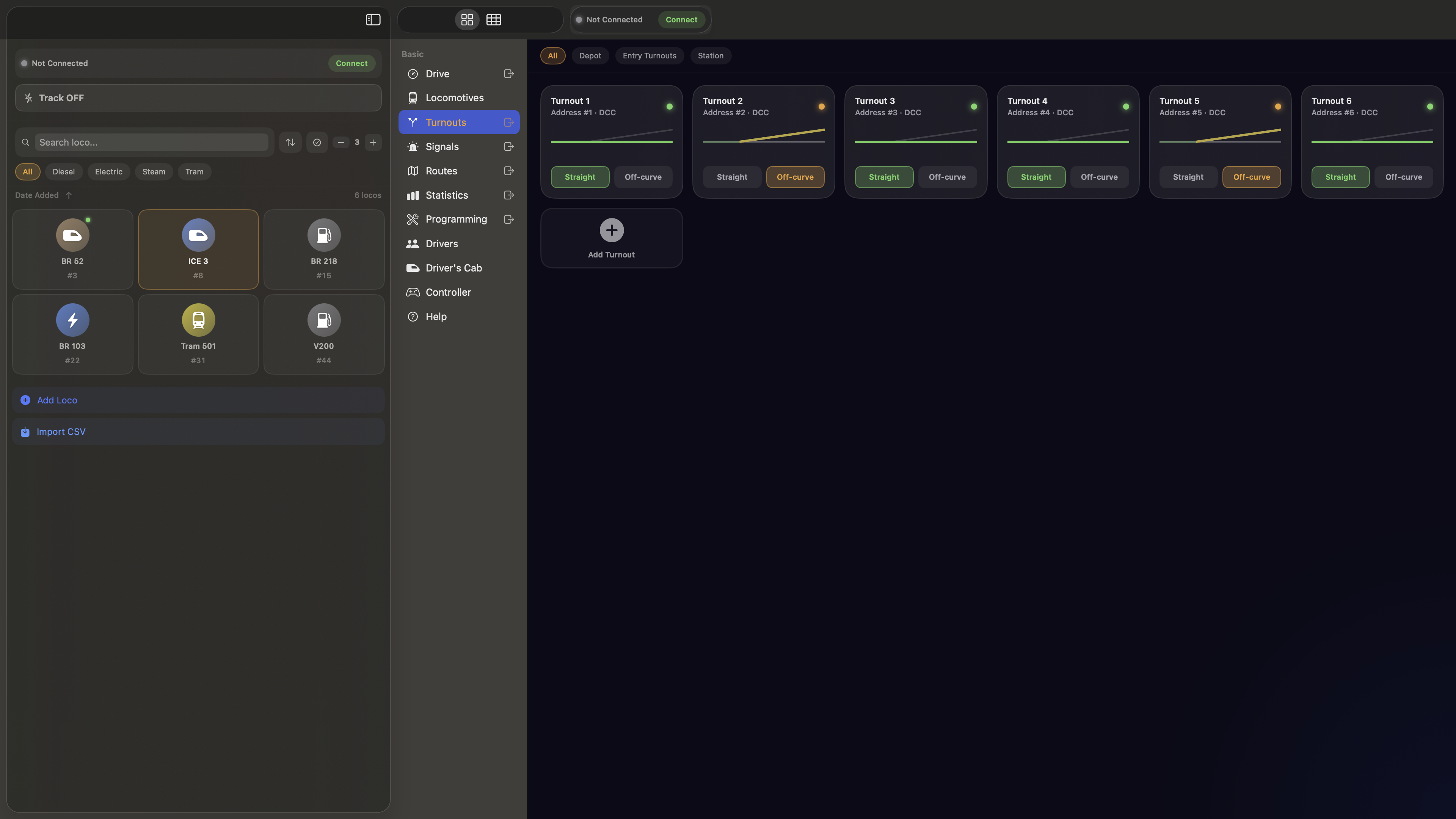The height and width of the screenshot is (819, 1456).
Task: Increase the loco grid column count
Action: [373, 143]
